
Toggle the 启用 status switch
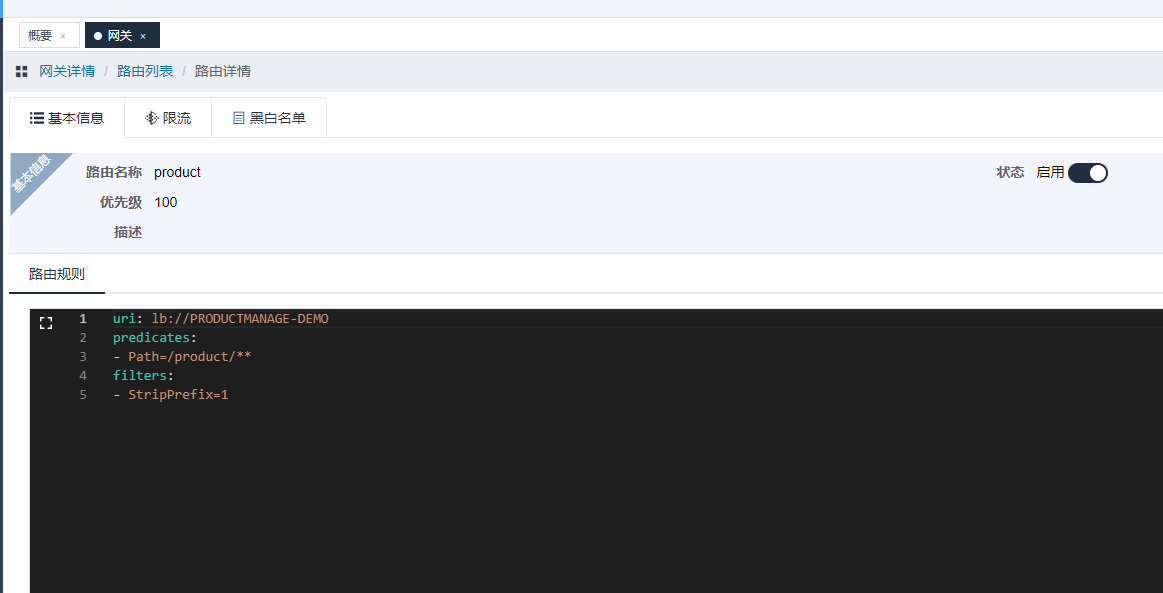pyautogui.click(x=1087, y=173)
